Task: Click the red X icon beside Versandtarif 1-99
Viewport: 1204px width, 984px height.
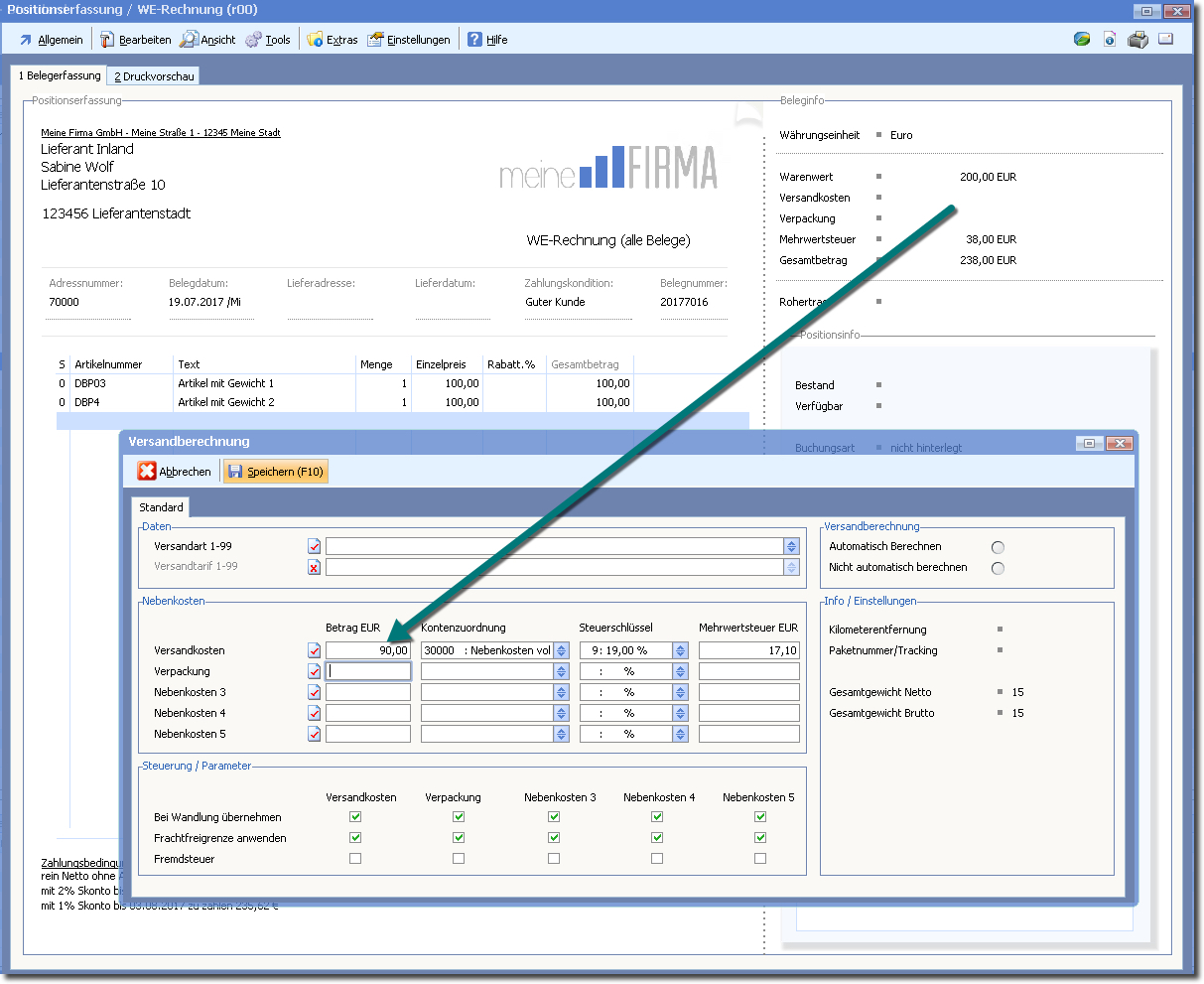Action: coord(315,567)
